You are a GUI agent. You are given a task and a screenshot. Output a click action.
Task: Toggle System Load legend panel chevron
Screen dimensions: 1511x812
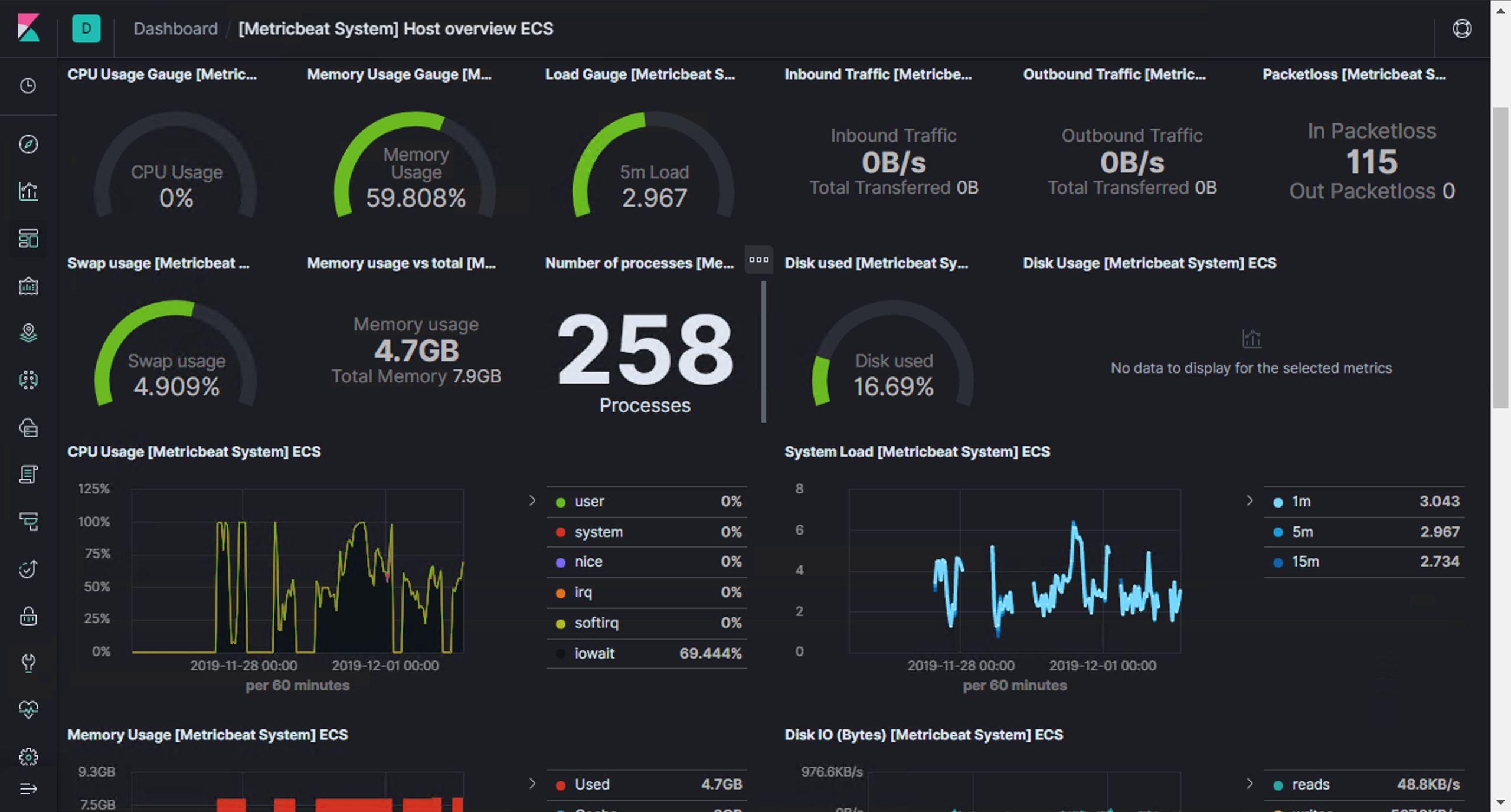coord(1249,500)
